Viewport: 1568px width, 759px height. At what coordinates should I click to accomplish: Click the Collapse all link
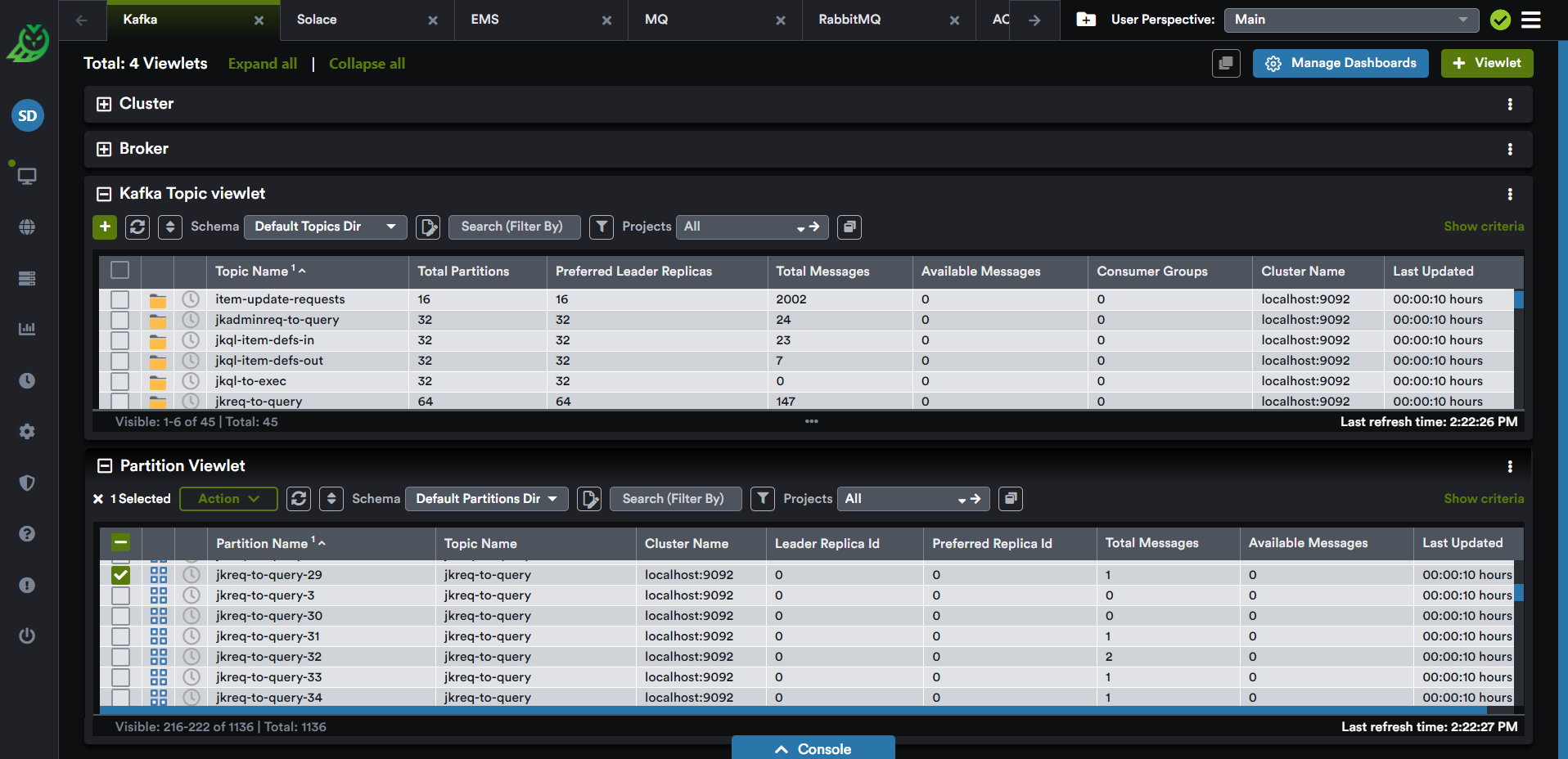(367, 64)
